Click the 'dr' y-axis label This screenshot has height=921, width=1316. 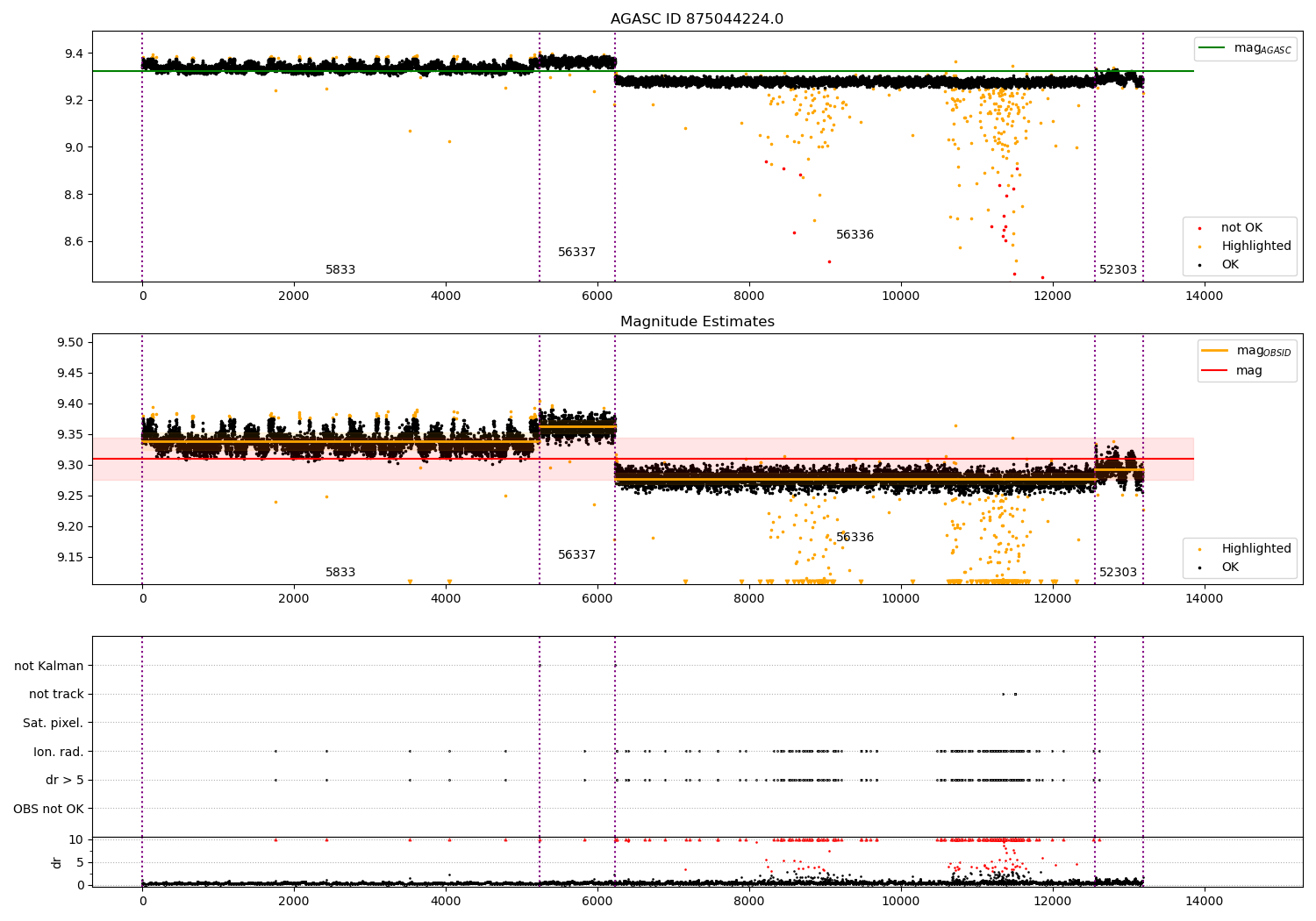[x=57, y=862]
